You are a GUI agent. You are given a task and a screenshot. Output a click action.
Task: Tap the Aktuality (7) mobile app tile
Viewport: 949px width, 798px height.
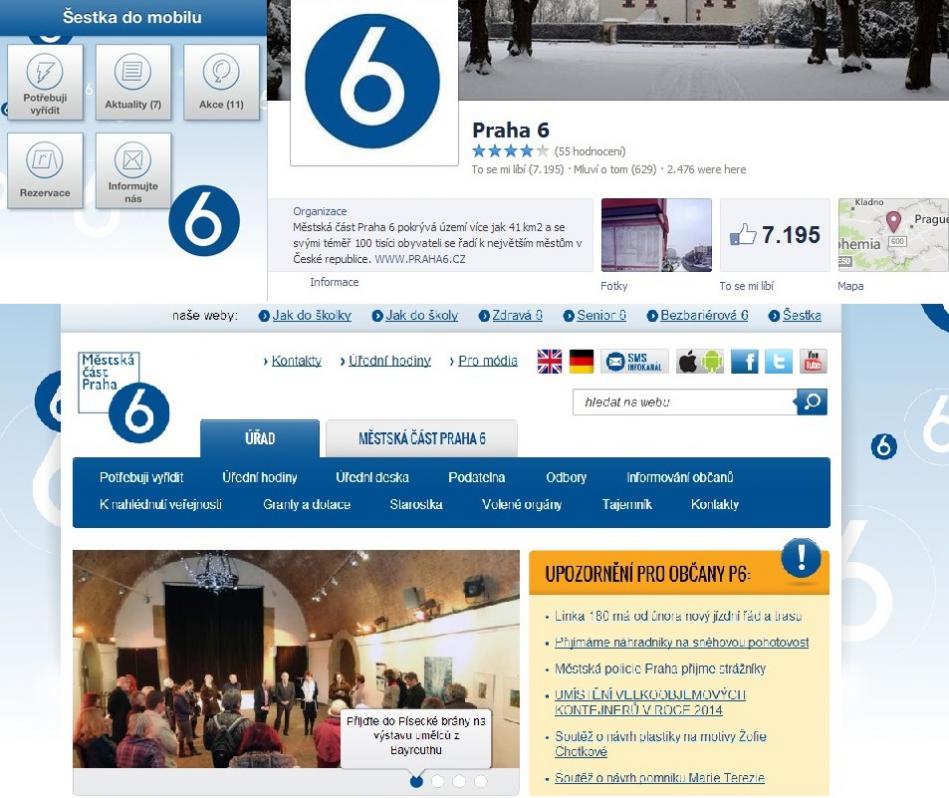(133, 83)
